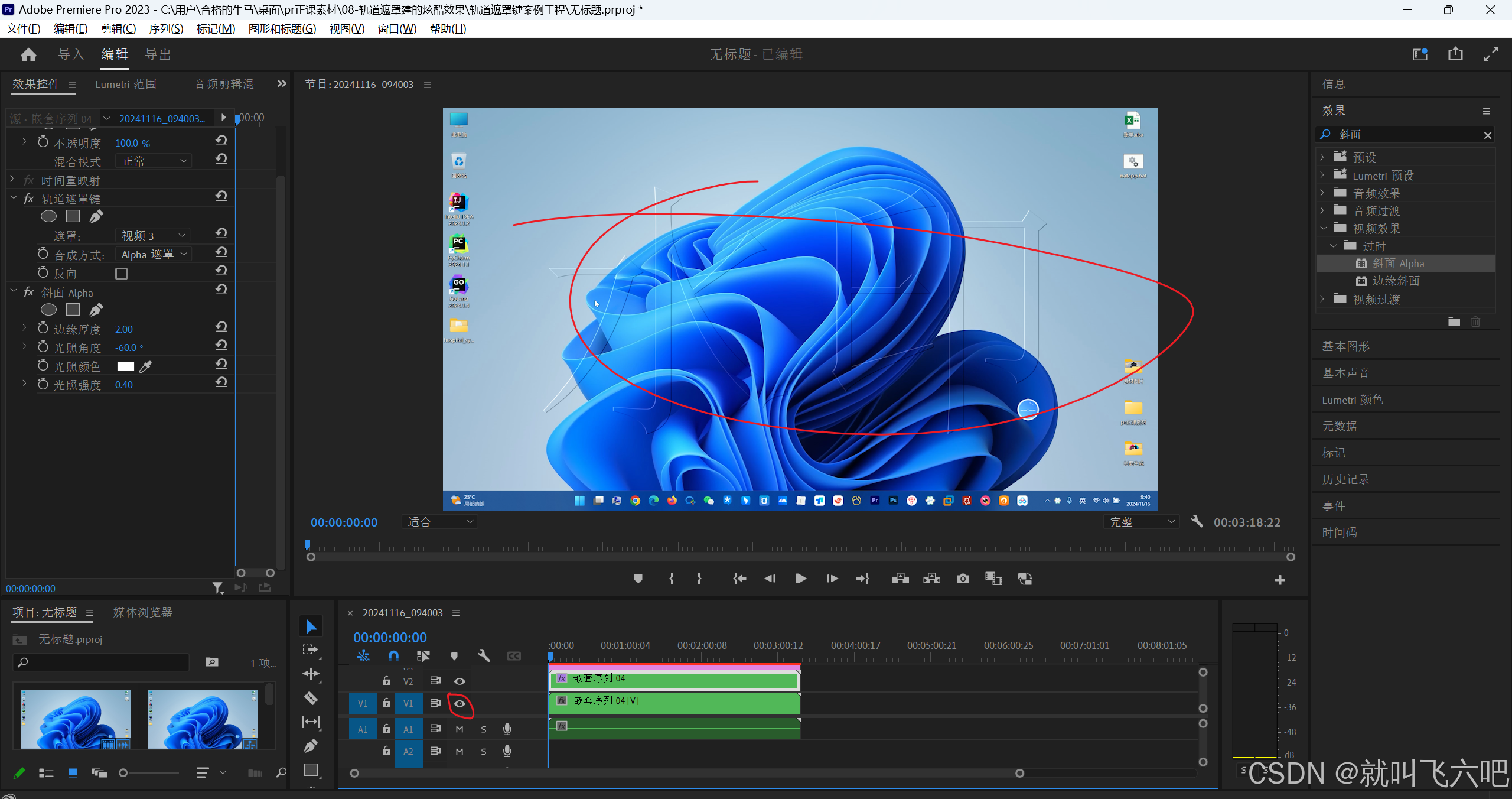
Task: Toggle Snap in Timeline magnet icon
Action: coord(393,656)
